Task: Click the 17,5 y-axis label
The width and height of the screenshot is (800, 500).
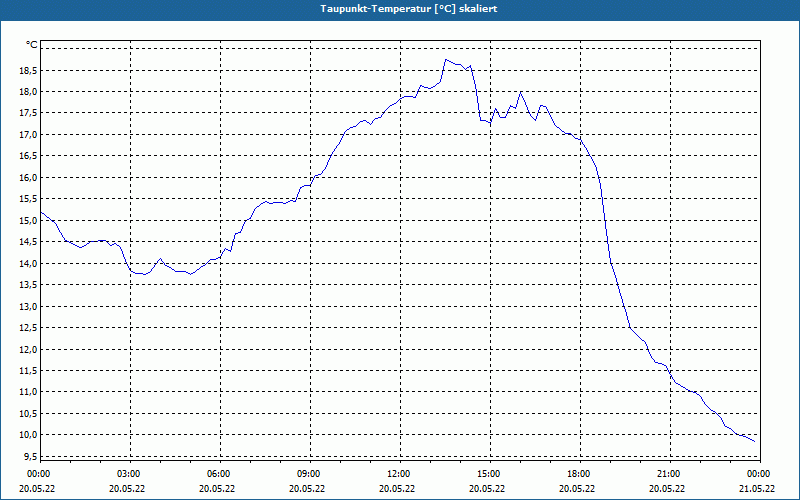Action: click(29, 113)
